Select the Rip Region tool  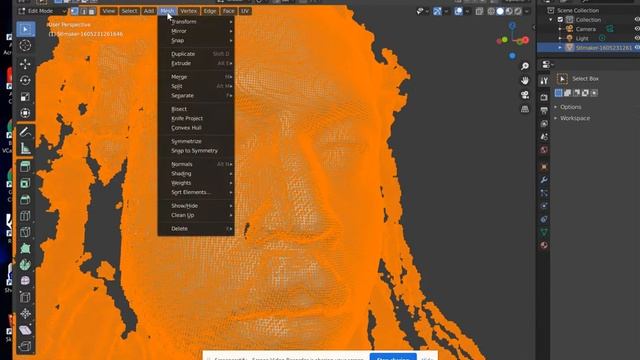pos(25,346)
